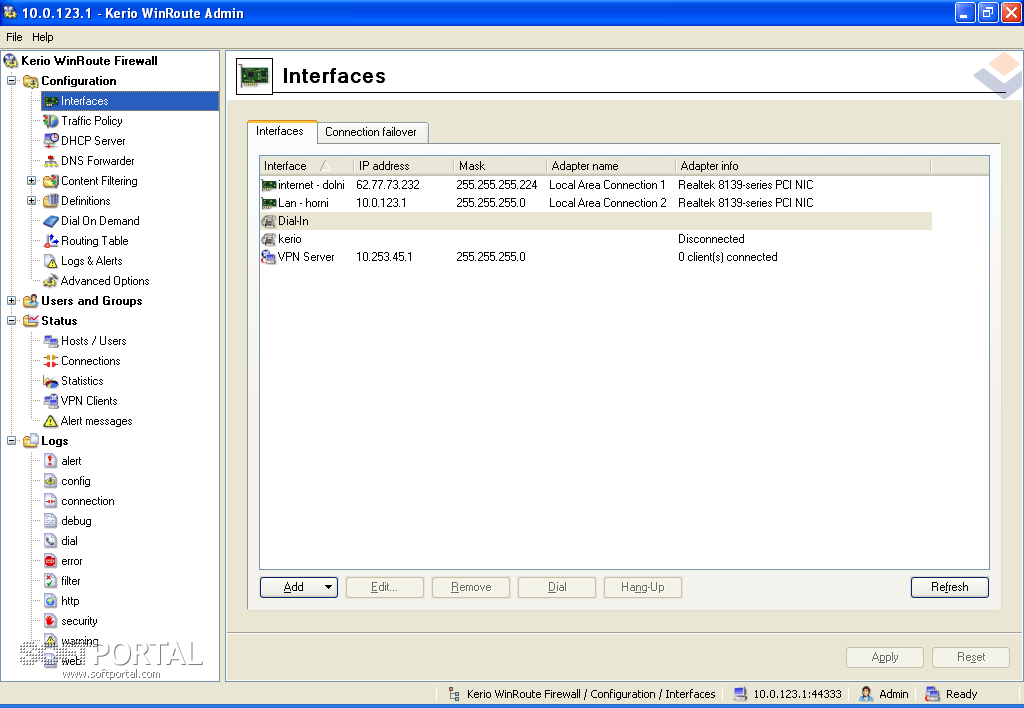Select the Interfaces tab
This screenshot has height=708, width=1024.
[x=280, y=131]
